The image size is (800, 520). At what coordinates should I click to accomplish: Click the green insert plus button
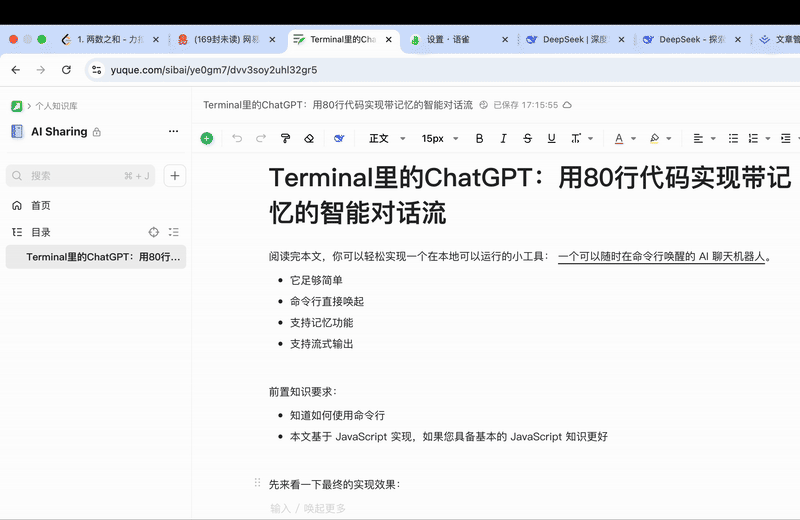[207, 138]
